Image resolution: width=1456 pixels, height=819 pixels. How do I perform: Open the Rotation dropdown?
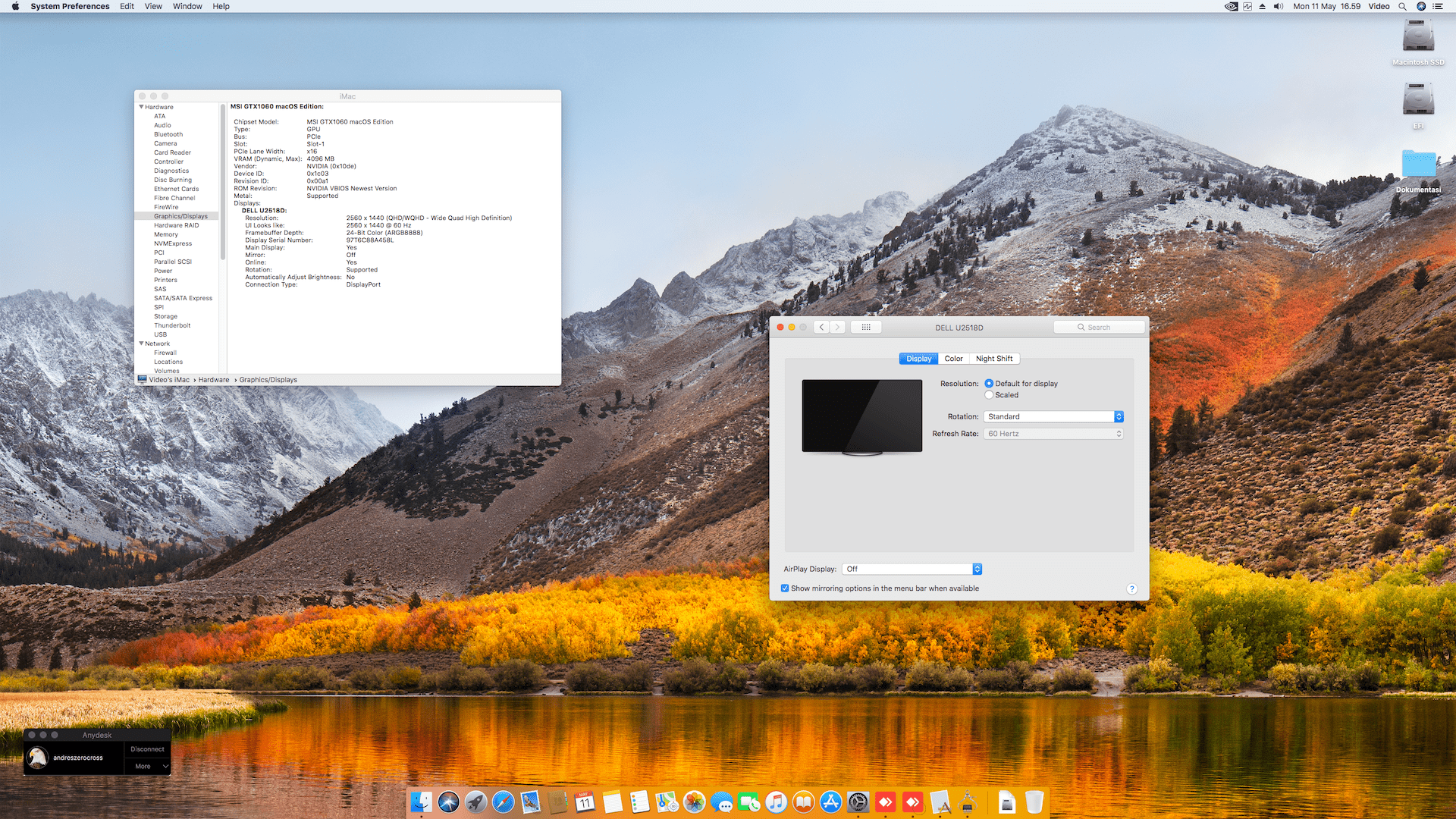pyautogui.click(x=1053, y=416)
